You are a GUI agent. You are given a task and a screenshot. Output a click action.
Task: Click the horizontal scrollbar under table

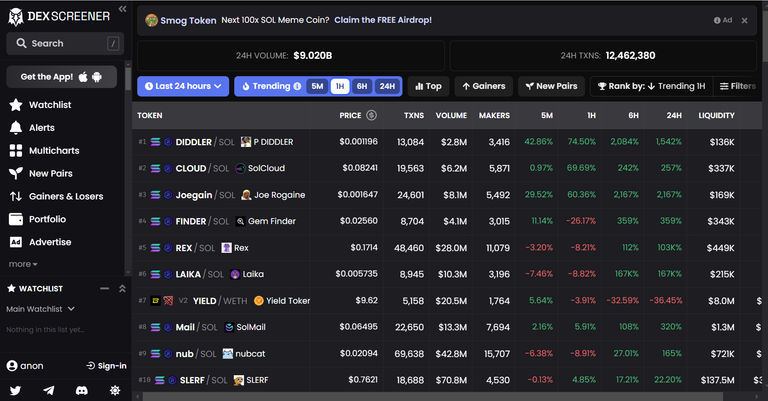431,396
